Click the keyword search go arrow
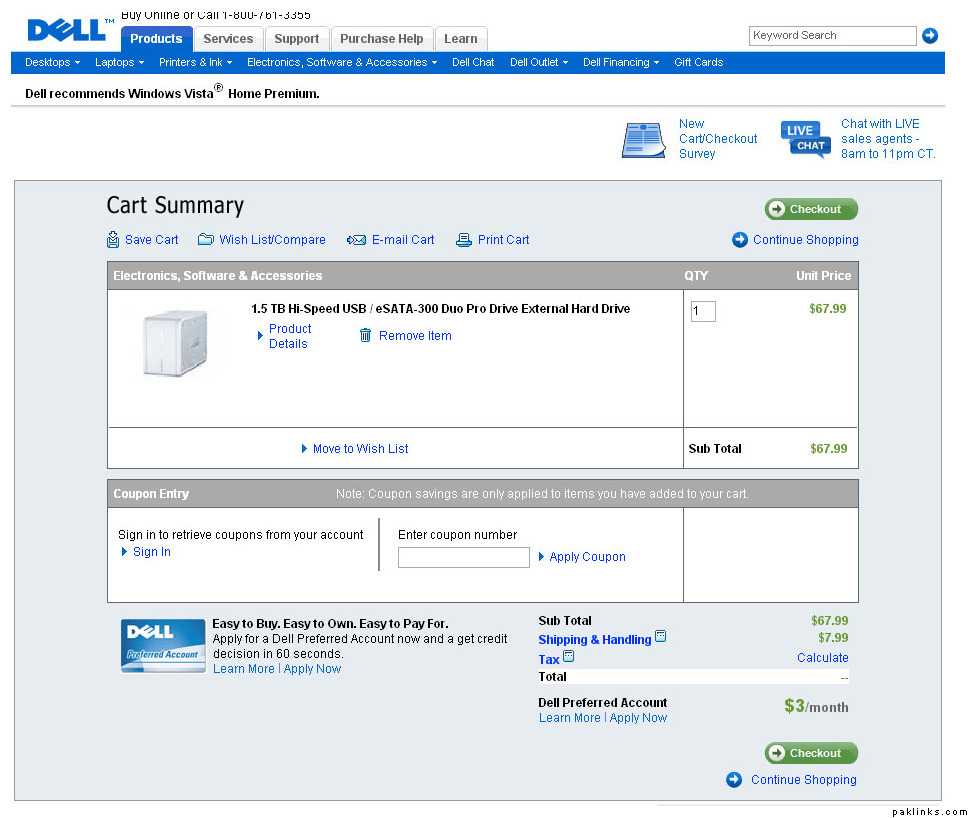 point(930,36)
